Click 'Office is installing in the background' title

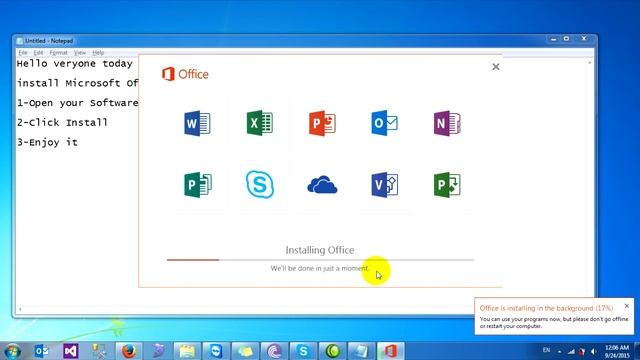pos(546,308)
